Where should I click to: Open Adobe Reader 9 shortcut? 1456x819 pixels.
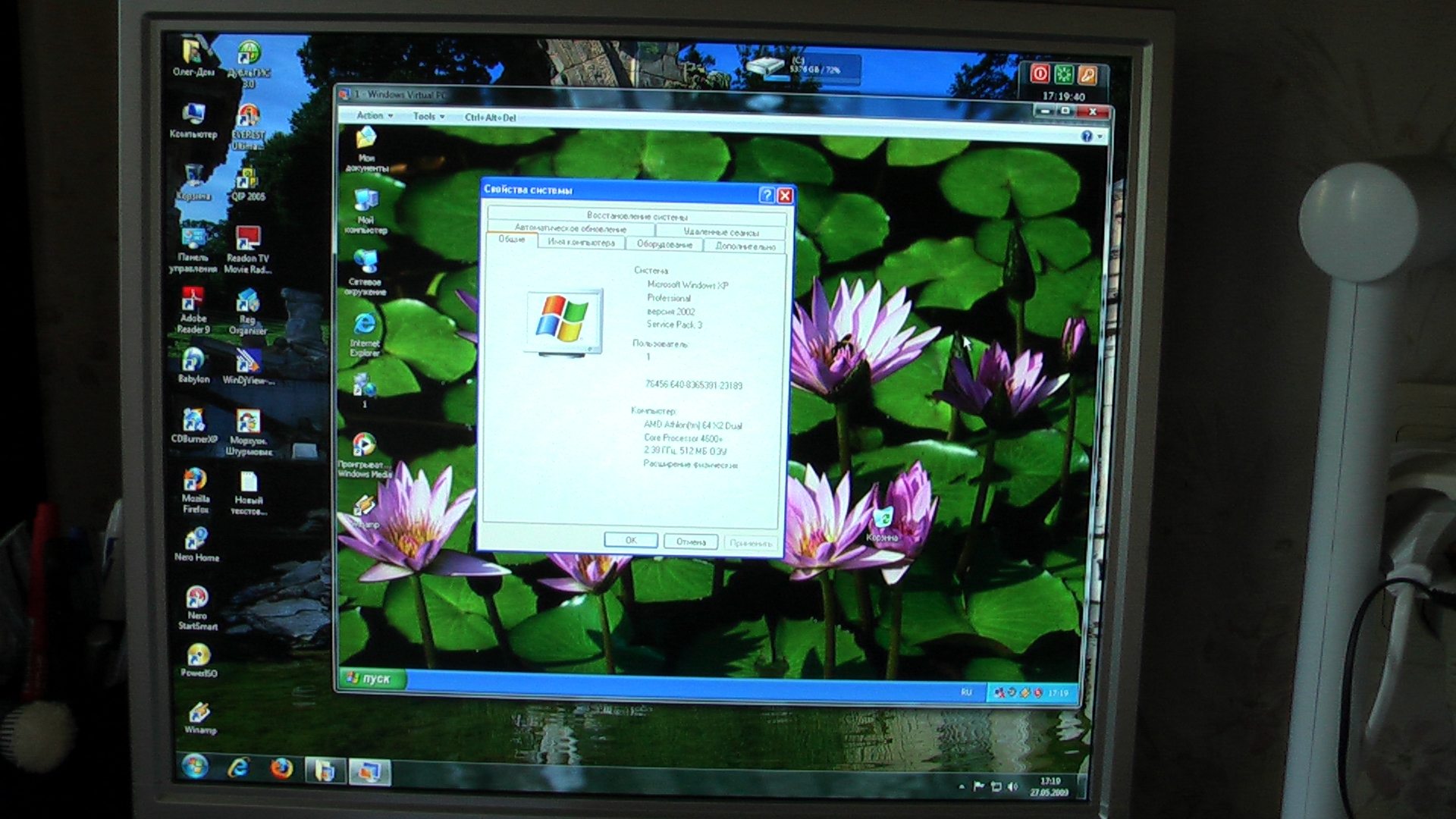193,310
